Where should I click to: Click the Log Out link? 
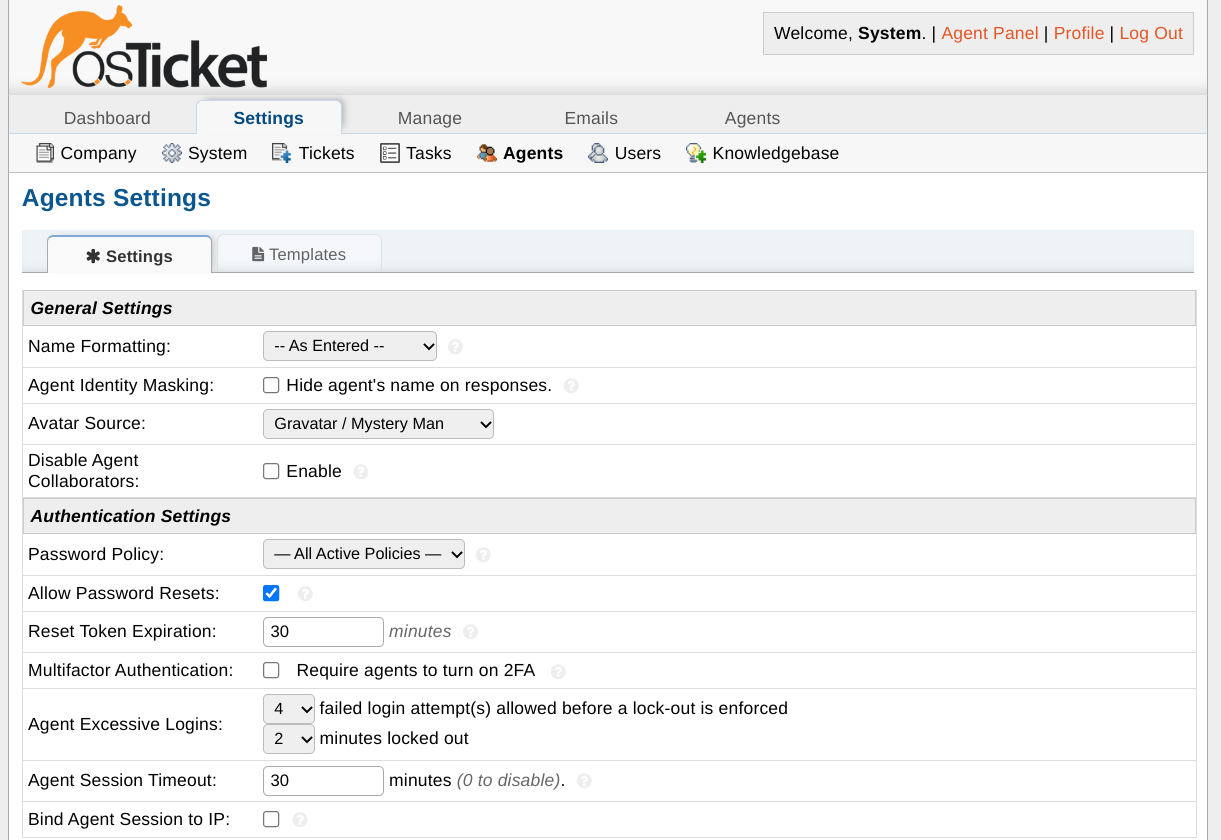tap(1151, 33)
